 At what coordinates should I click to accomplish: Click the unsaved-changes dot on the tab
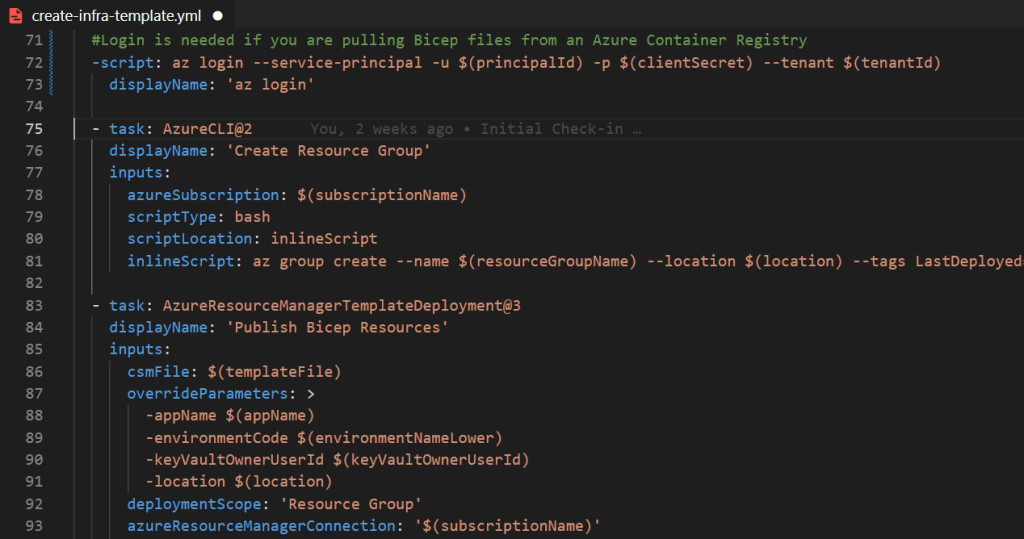pos(217,16)
